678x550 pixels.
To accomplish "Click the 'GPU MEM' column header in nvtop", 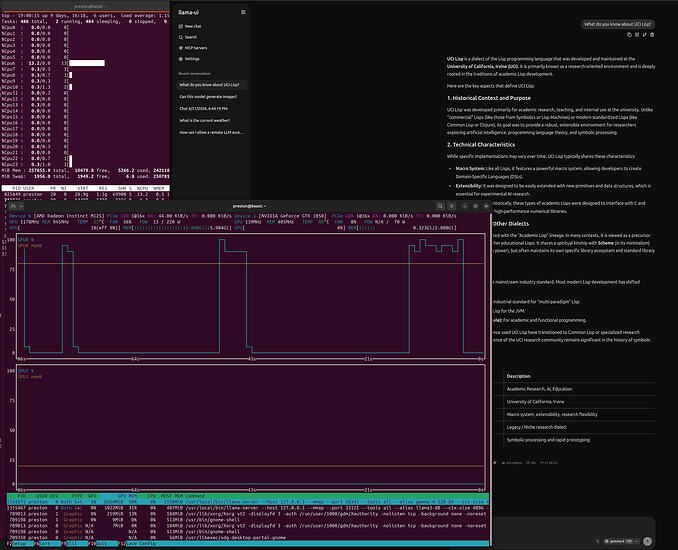I will click(127, 496).
